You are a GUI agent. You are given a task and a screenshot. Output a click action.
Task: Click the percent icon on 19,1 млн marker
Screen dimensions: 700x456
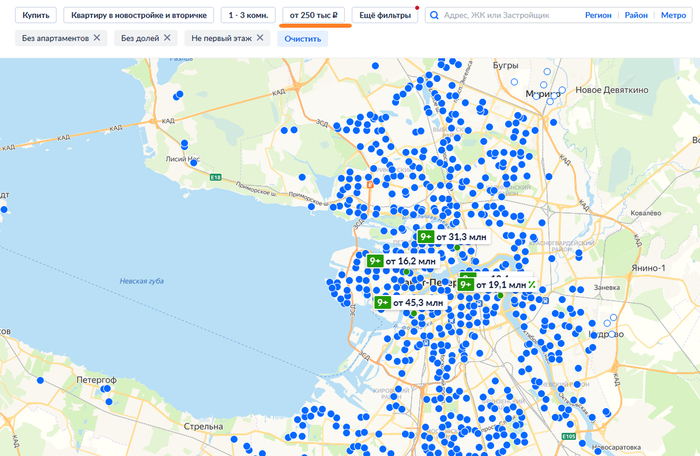(x=532, y=284)
